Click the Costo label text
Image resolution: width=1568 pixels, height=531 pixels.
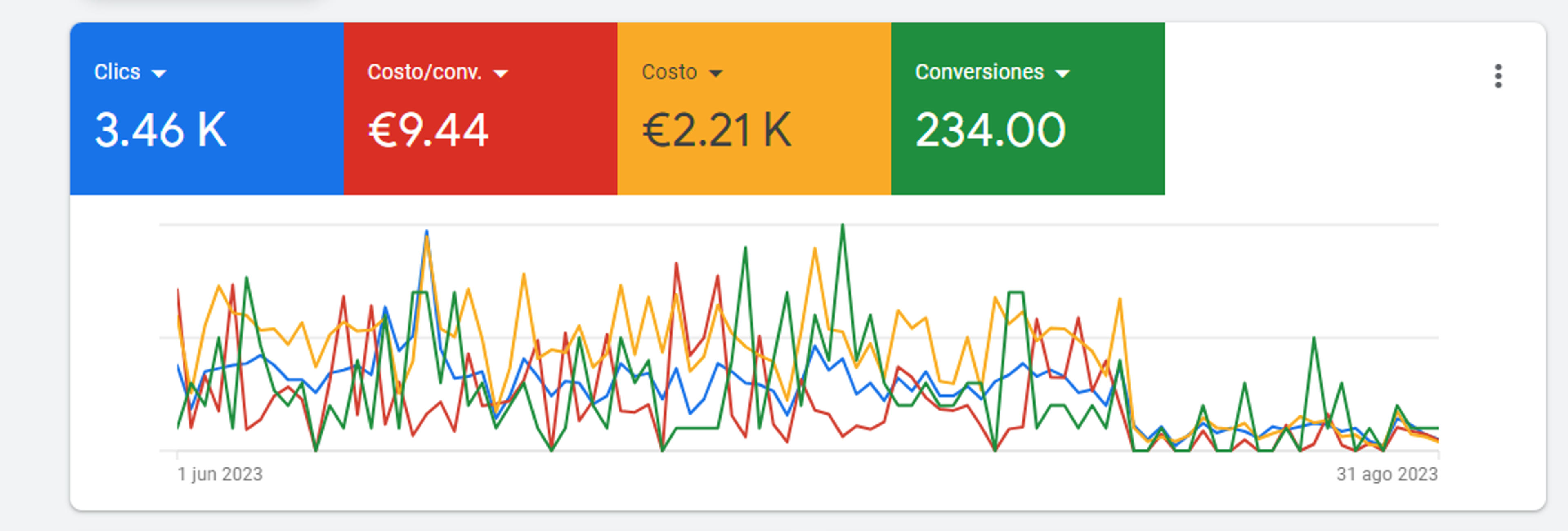pyautogui.click(x=669, y=72)
